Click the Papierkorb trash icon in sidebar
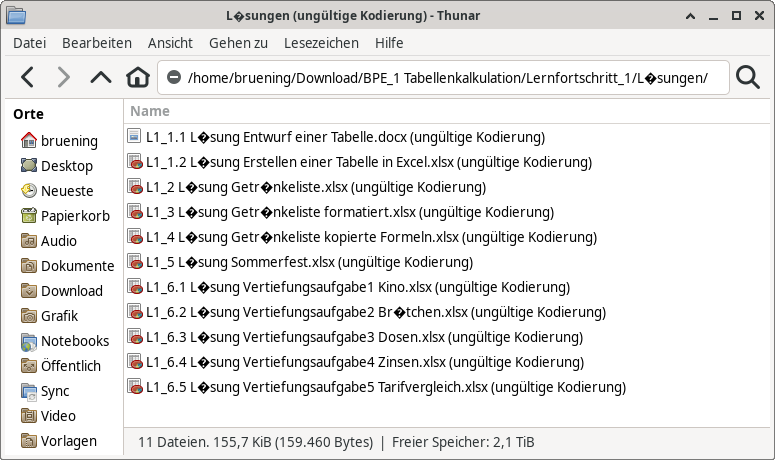Viewport: 775px width, 460px height. [x=29, y=216]
